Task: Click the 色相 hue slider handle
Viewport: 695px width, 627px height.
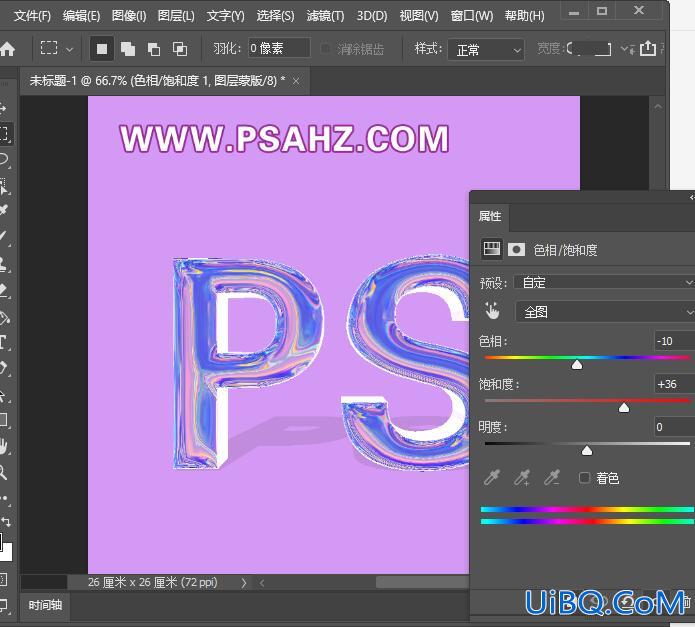Action: [x=577, y=365]
